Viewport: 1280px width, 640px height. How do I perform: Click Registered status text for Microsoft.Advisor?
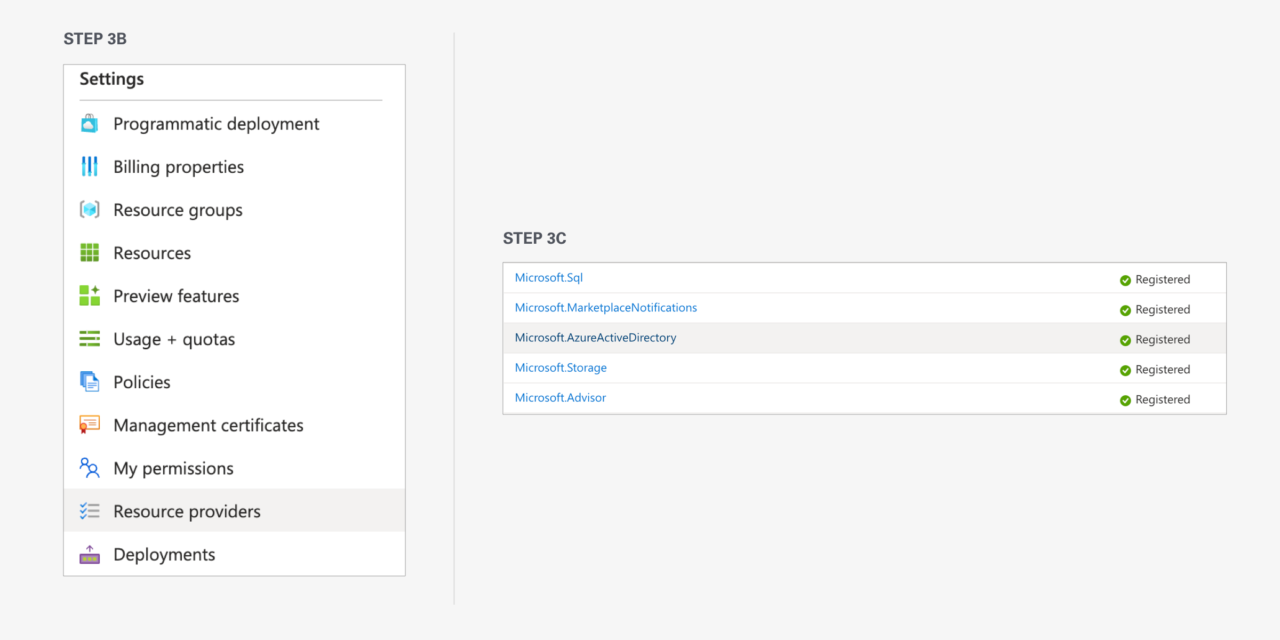click(x=1163, y=400)
